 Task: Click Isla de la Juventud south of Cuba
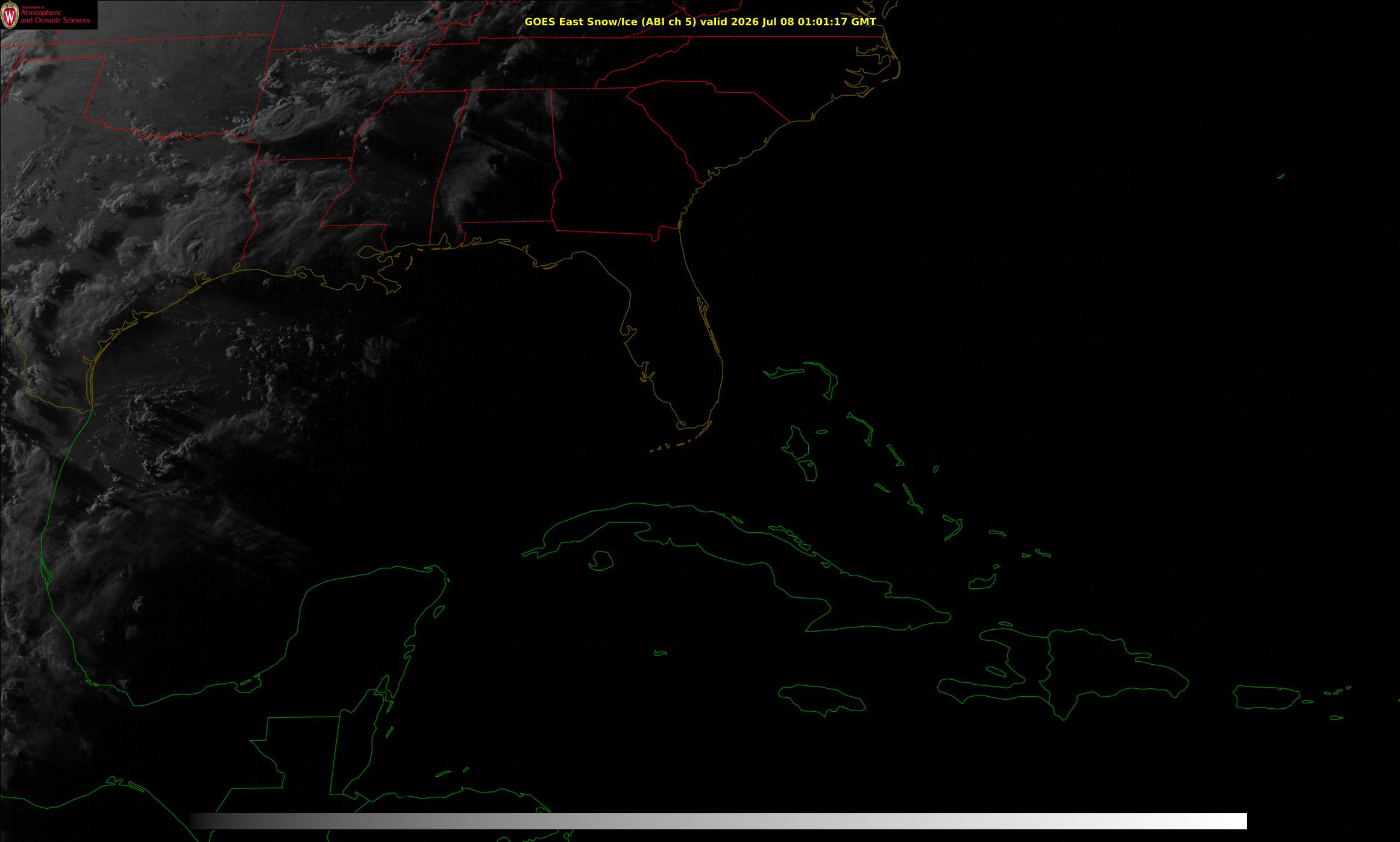[601, 561]
